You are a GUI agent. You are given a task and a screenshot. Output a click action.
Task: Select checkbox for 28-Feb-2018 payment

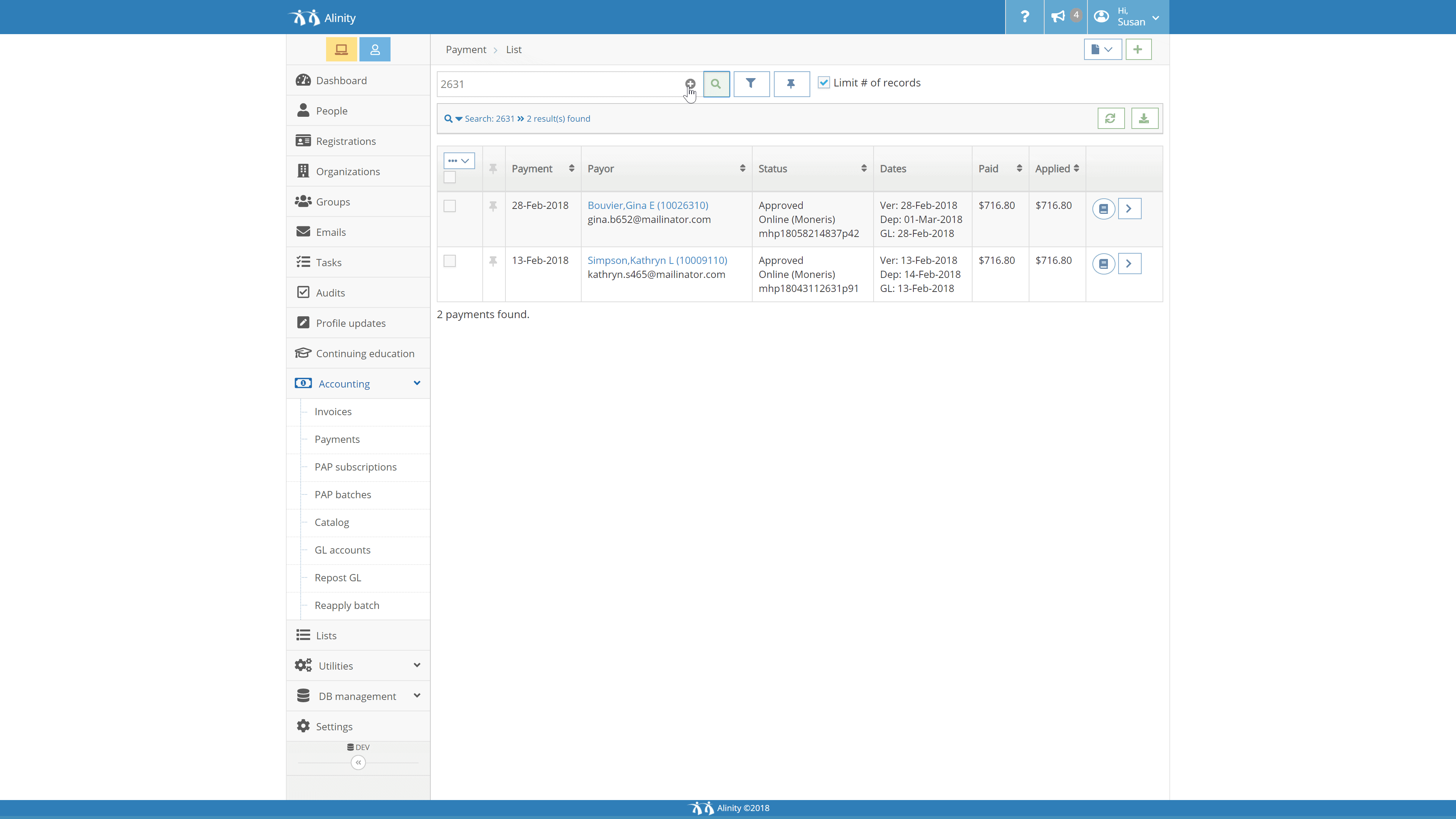449,206
